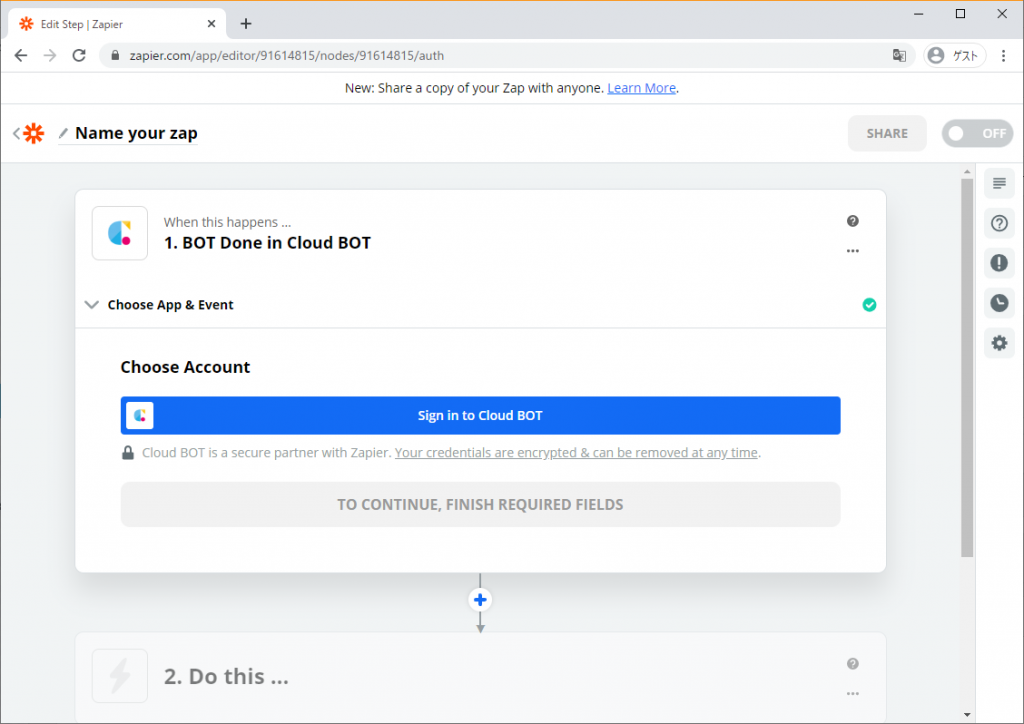1024x724 pixels.
Task: Open Chrome three-dot menu
Action: (x=1003, y=55)
